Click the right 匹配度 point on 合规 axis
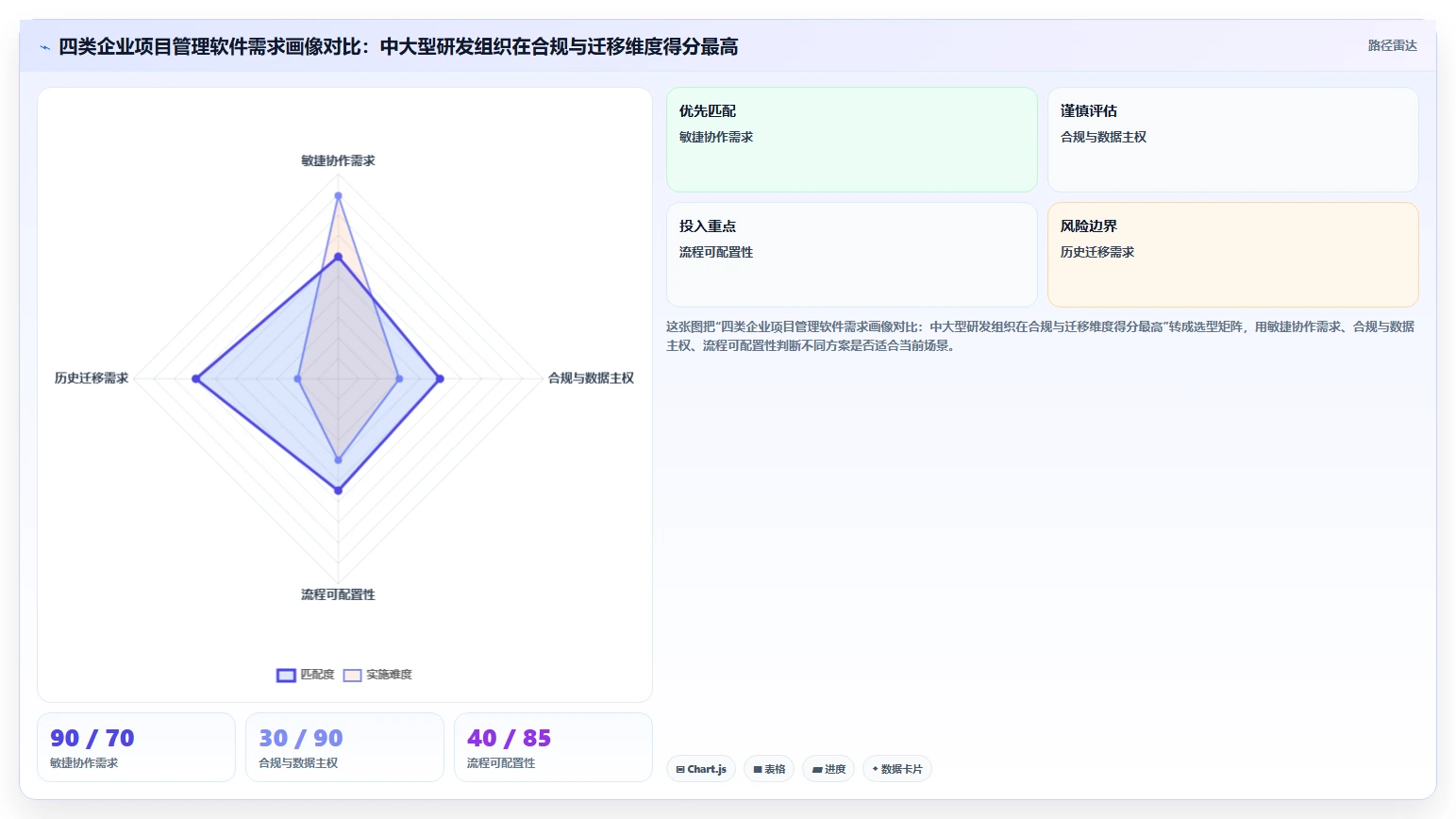 (x=440, y=378)
